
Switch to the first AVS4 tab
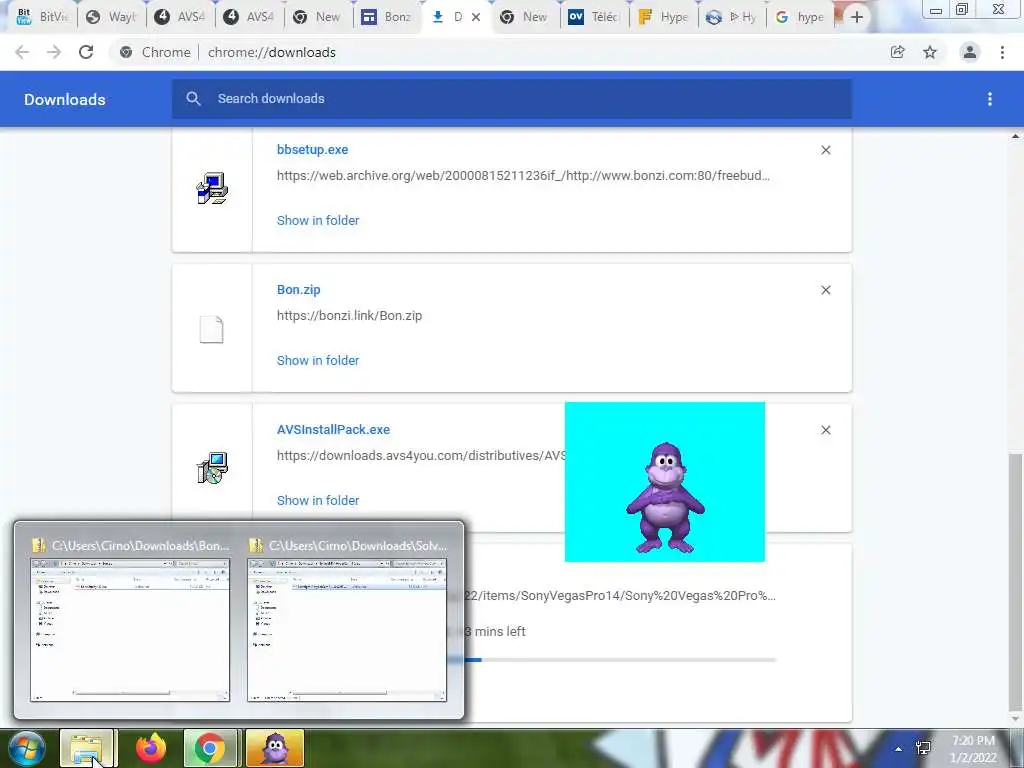click(180, 17)
